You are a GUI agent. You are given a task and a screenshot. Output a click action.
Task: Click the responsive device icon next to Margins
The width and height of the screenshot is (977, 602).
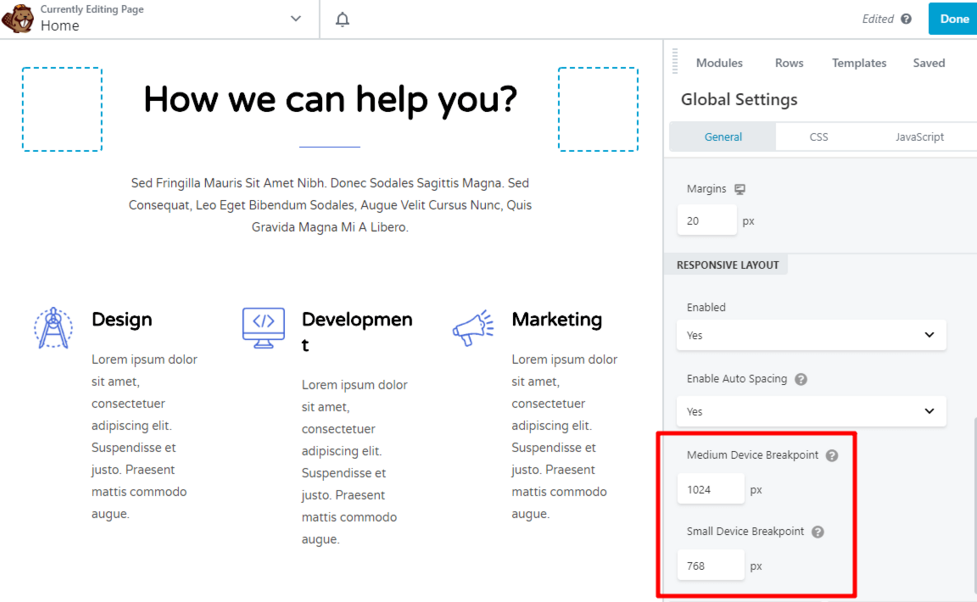click(x=740, y=189)
